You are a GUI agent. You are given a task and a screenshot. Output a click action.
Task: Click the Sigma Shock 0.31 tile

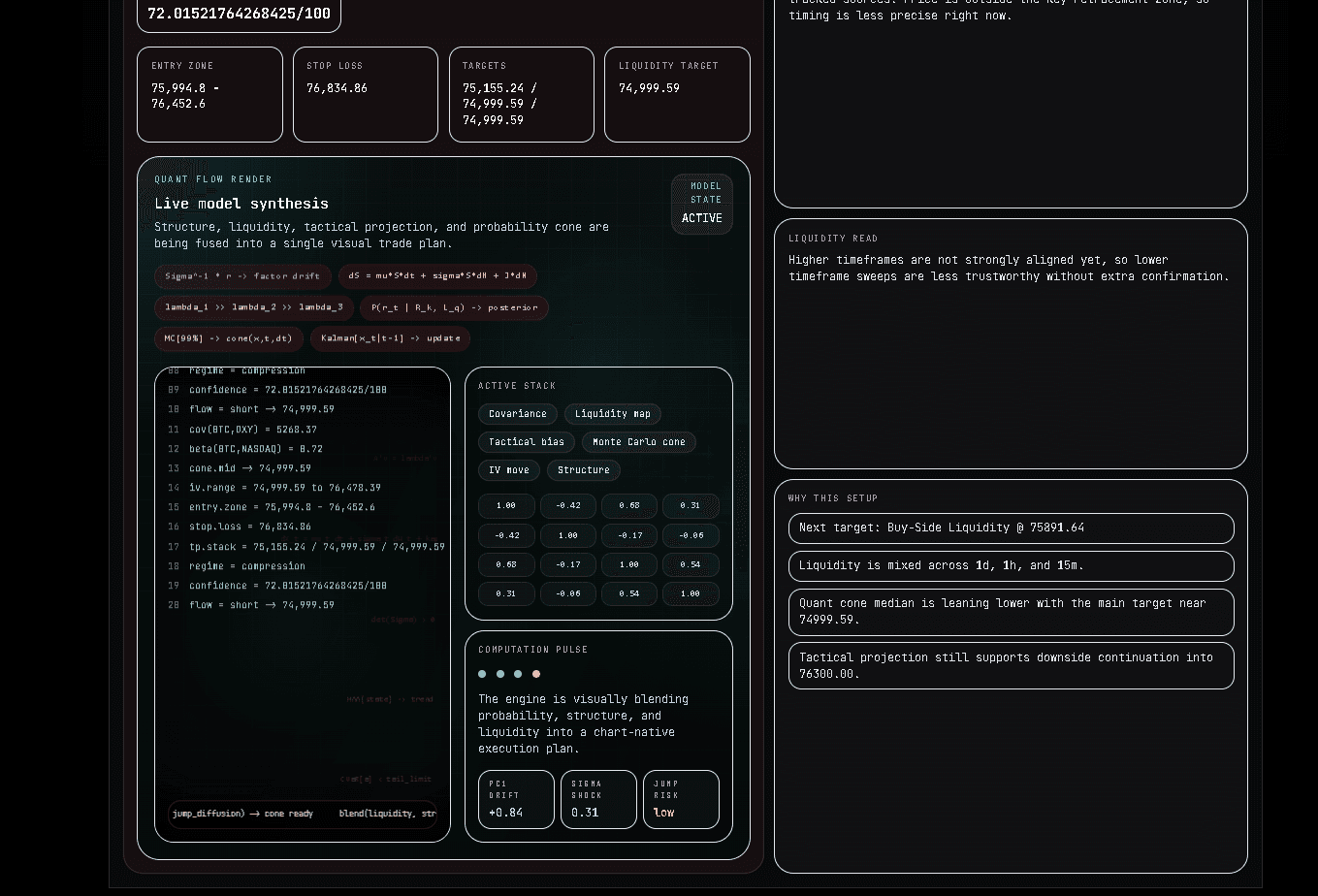click(598, 799)
